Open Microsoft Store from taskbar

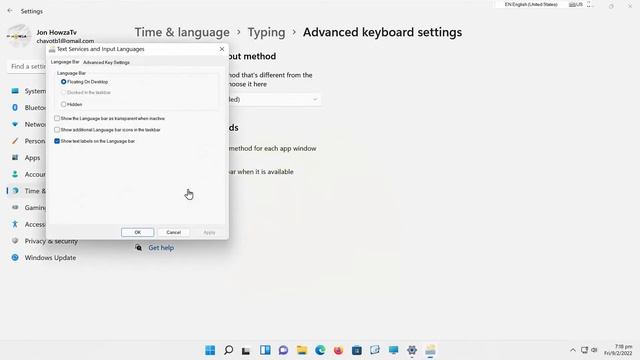tap(357, 350)
